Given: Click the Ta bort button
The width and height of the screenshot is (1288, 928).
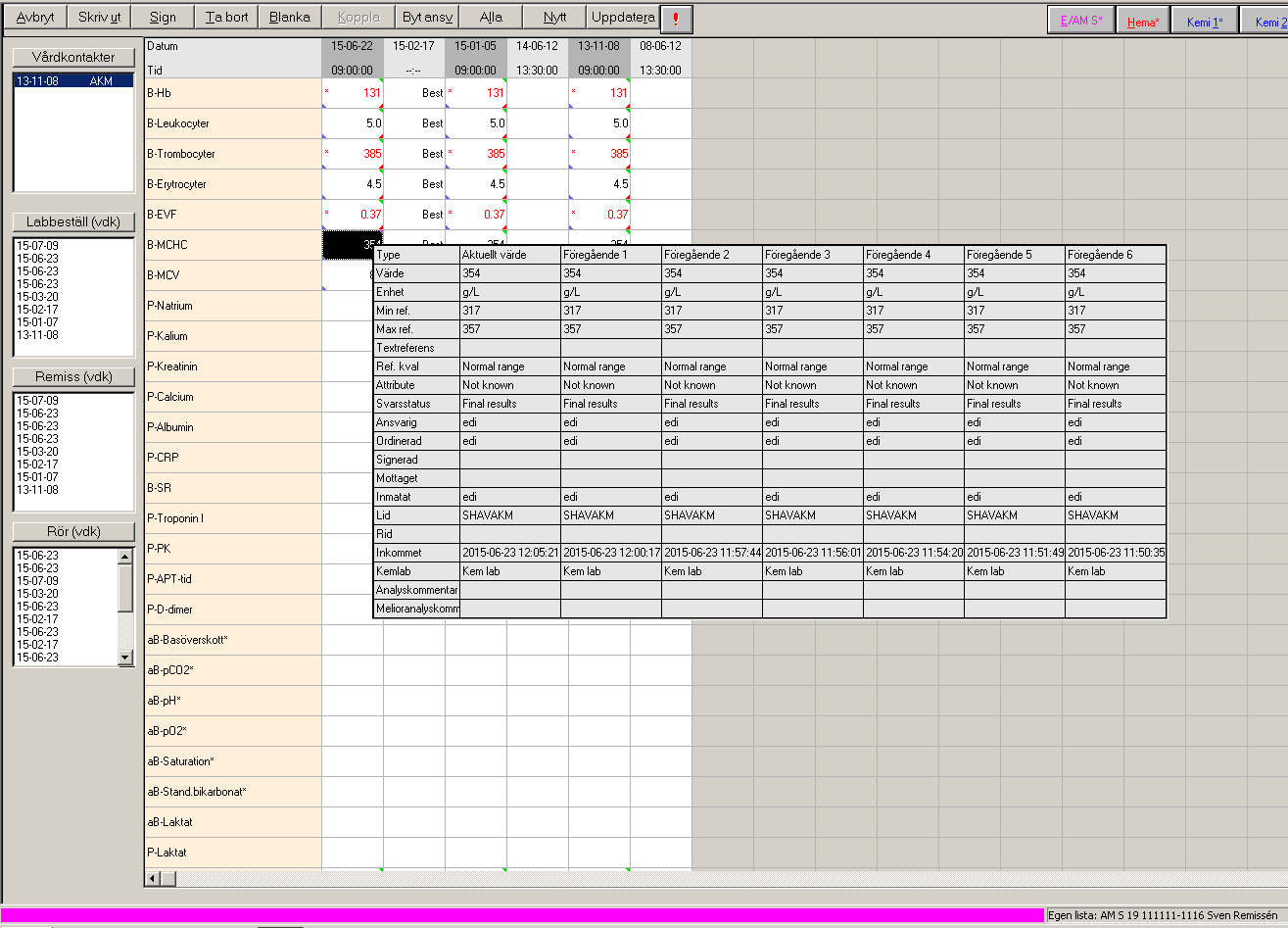Looking at the screenshot, I should pyautogui.click(x=227, y=18).
